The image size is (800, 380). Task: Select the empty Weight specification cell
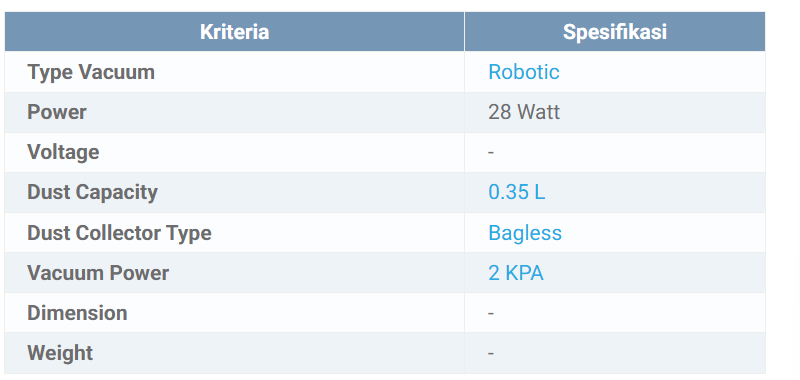[x=615, y=353]
